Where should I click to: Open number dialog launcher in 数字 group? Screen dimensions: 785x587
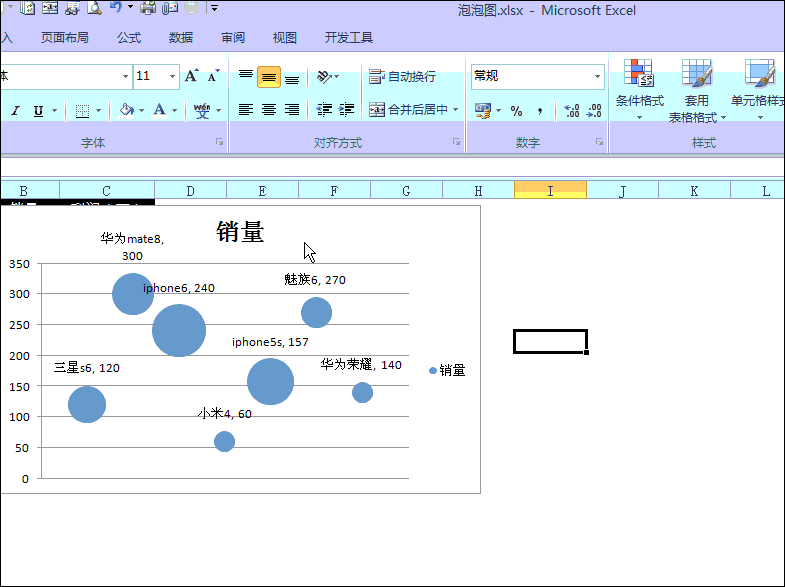pyautogui.click(x=599, y=142)
